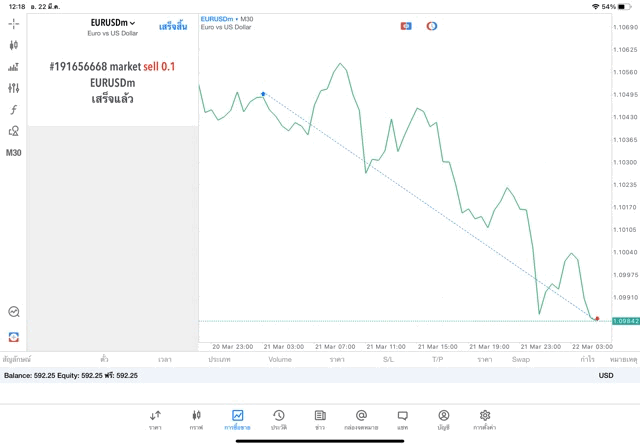Click the 1.09842 current price label

click(x=625, y=320)
